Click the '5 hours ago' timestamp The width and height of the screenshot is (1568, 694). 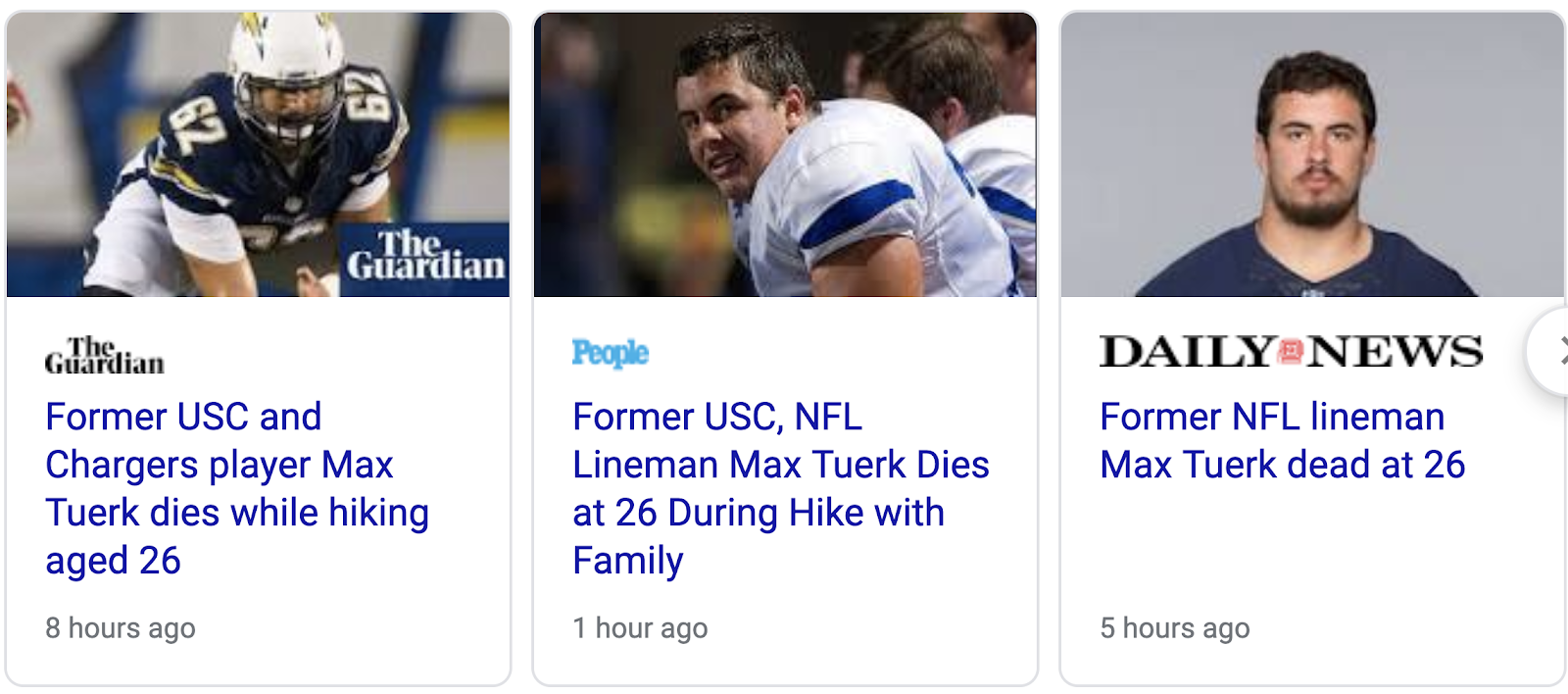[x=1175, y=627]
